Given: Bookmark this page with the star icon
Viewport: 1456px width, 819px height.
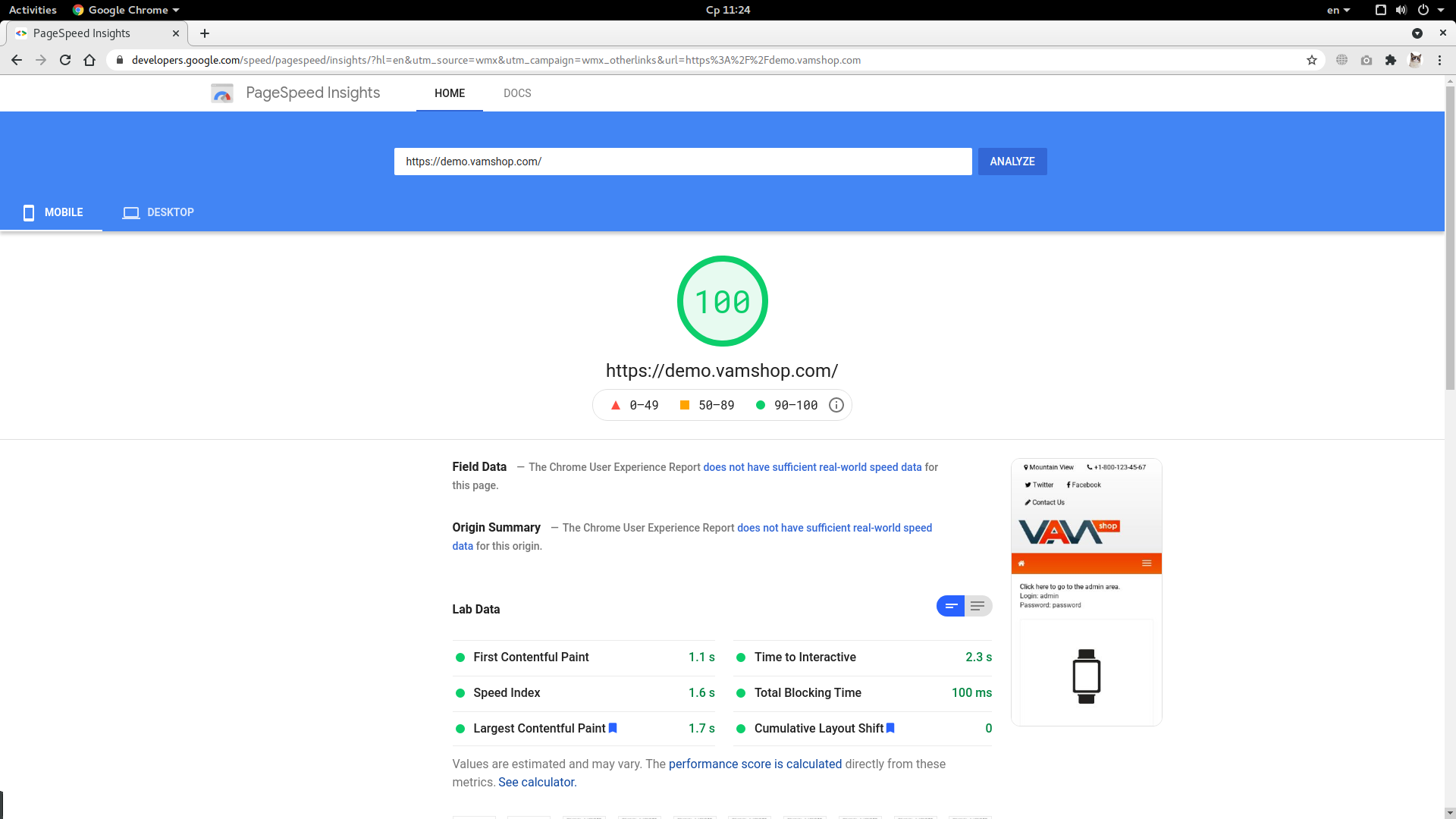Looking at the screenshot, I should coord(1312,60).
